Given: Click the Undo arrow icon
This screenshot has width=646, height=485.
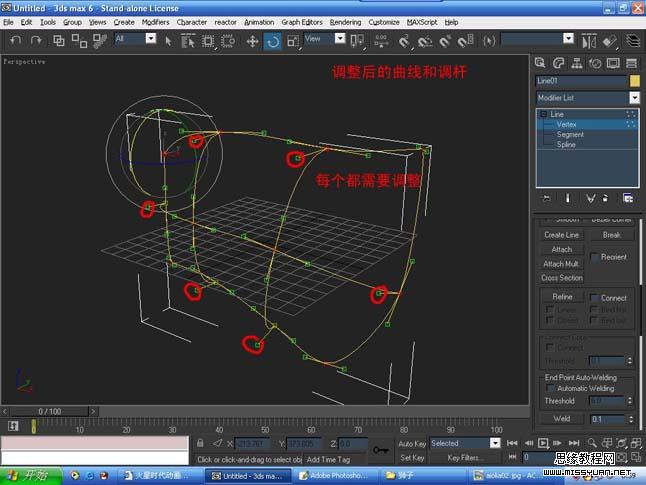Looking at the screenshot, I should [15, 40].
